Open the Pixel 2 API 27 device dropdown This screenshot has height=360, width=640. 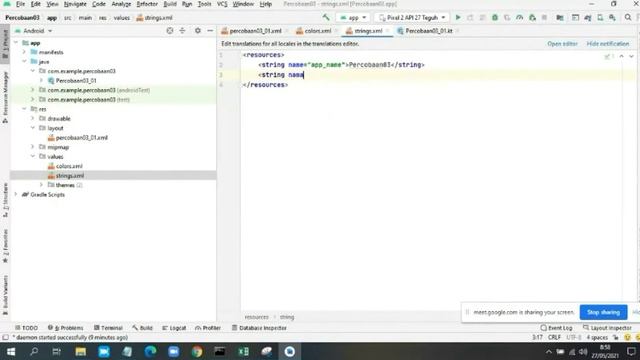[411, 18]
